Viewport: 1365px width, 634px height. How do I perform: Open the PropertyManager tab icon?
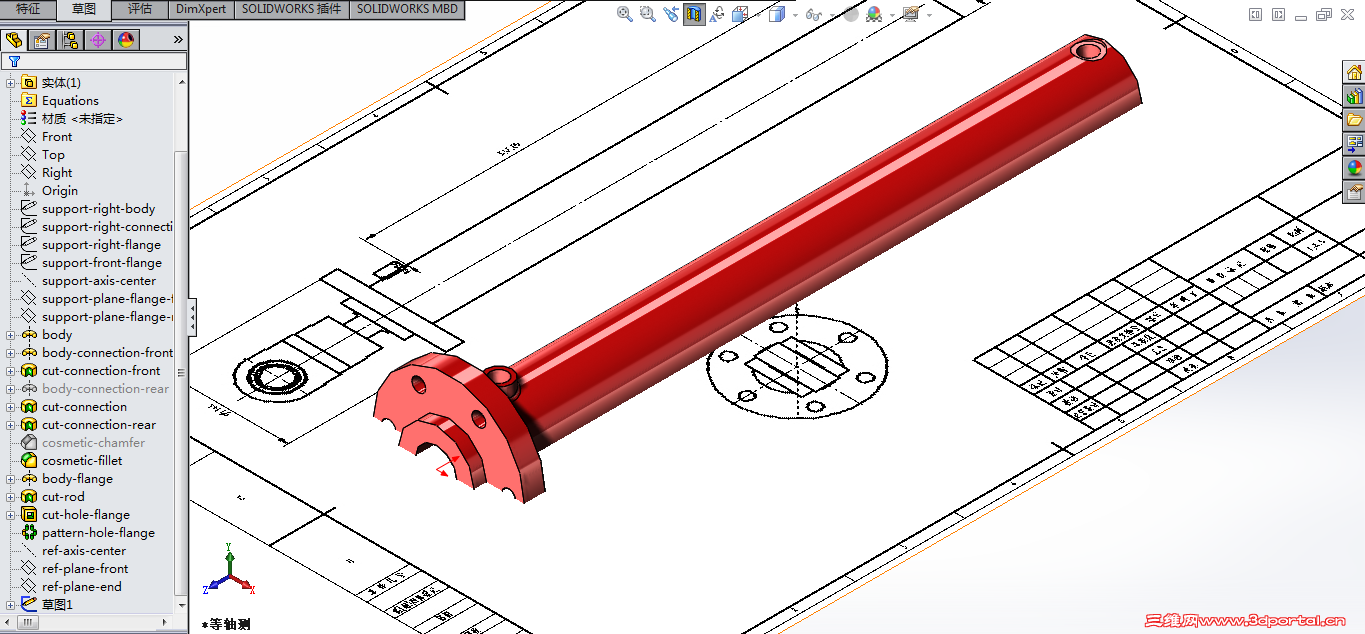[x=42, y=40]
